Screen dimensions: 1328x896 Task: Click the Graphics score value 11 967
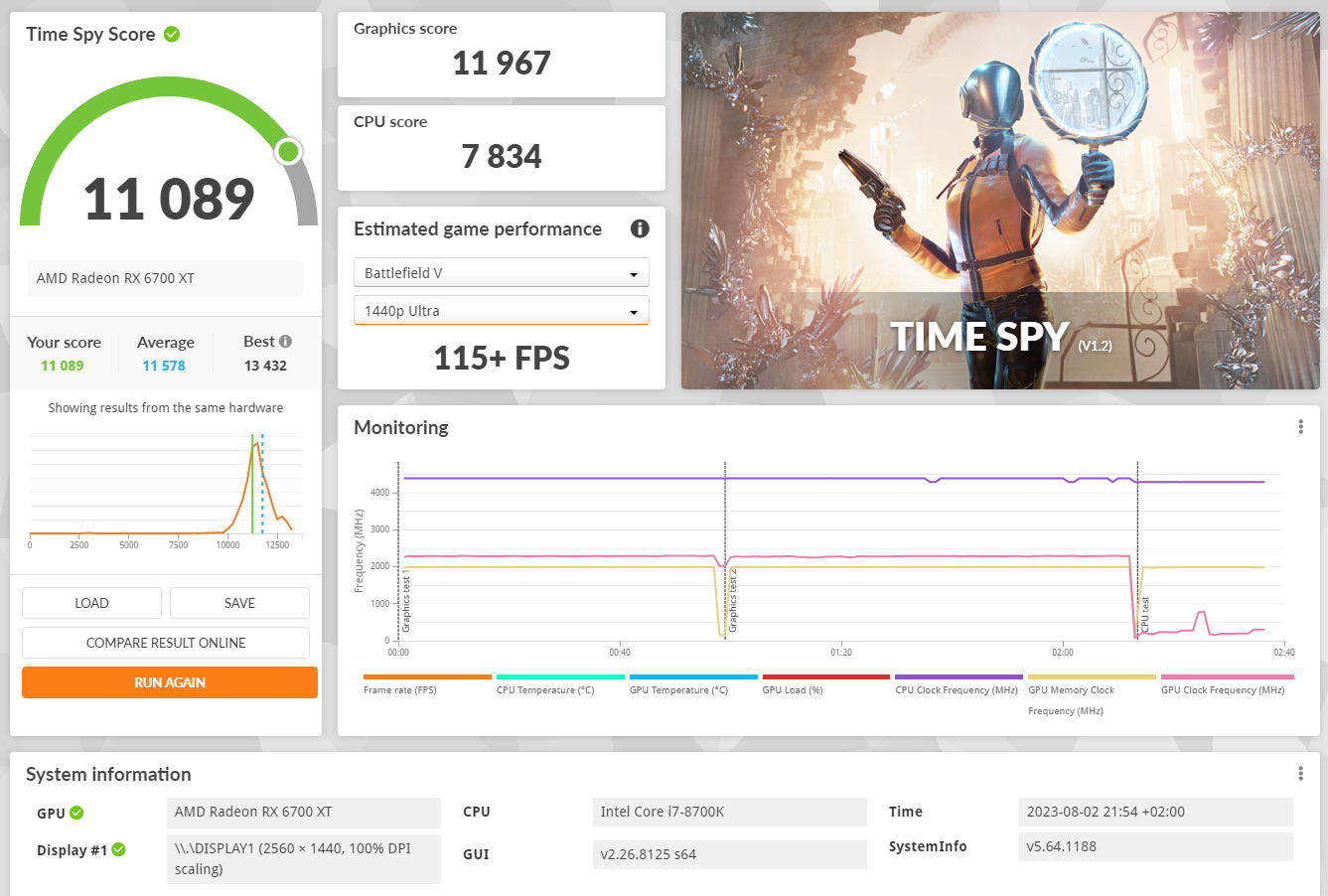[x=502, y=64]
